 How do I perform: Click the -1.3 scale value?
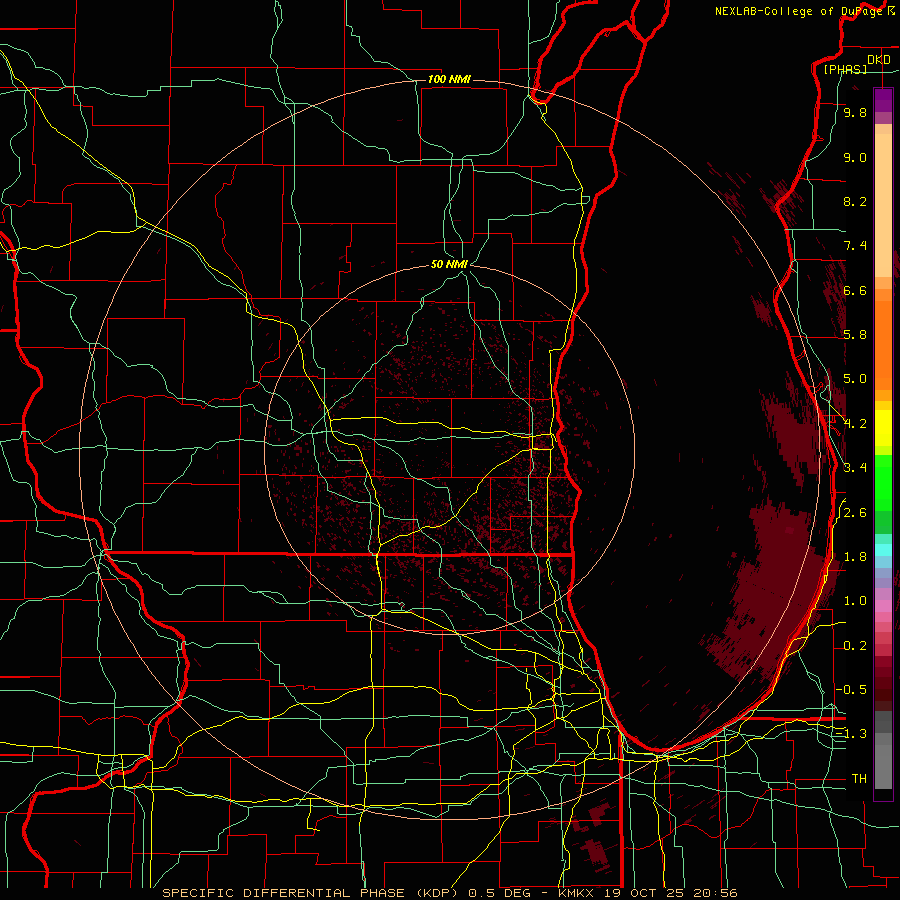[x=851, y=734]
